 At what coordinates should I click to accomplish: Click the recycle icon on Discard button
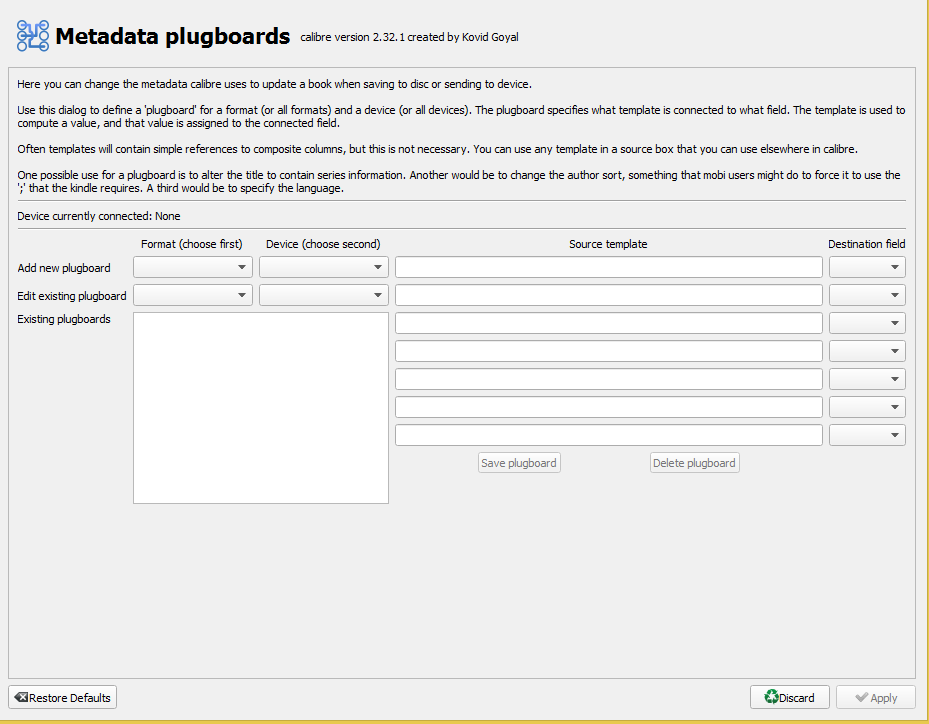point(771,698)
